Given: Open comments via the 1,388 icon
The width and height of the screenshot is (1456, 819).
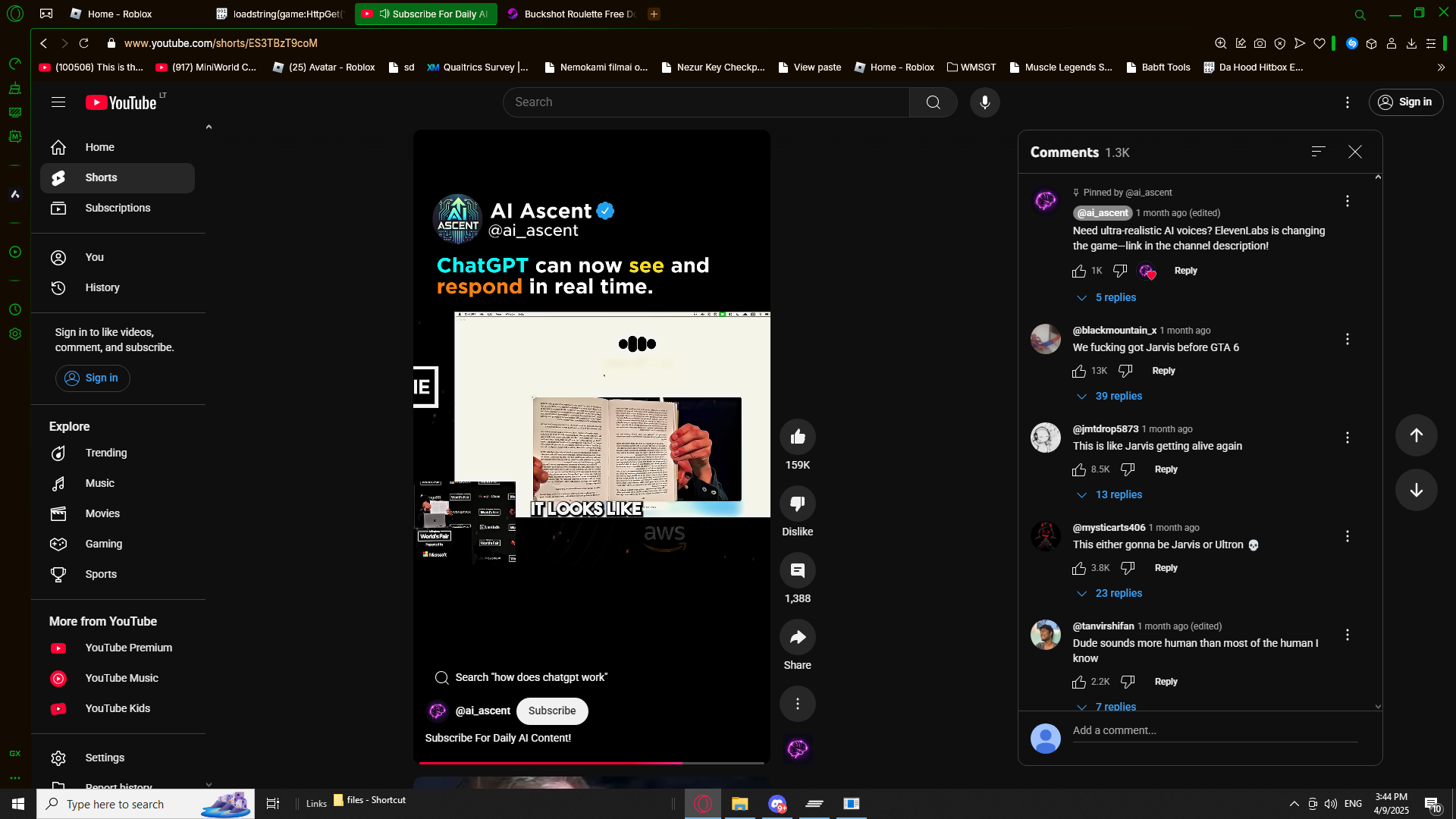Looking at the screenshot, I should click(x=797, y=570).
